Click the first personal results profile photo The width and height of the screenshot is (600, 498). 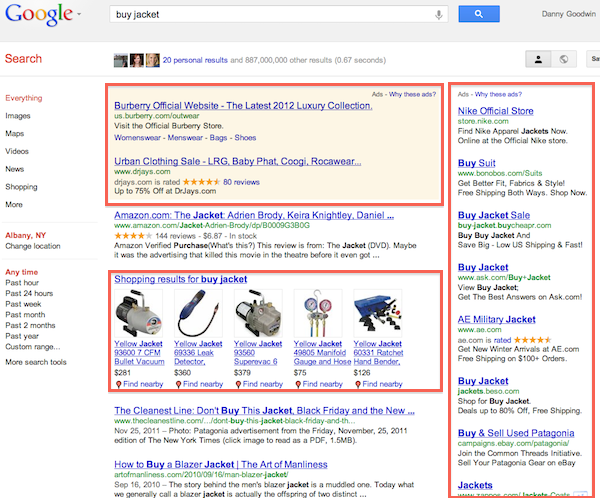(x=121, y=60)
